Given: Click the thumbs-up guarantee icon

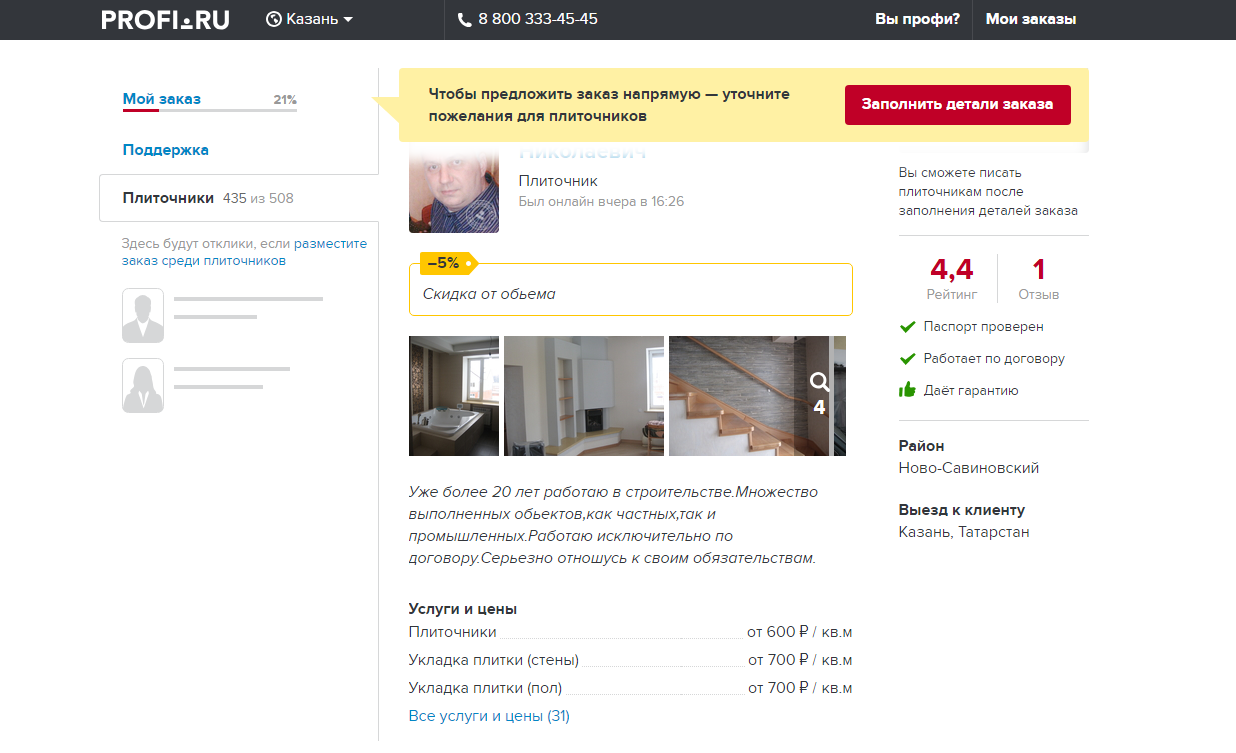Looking at the screenshot, I should pos(907,390).
